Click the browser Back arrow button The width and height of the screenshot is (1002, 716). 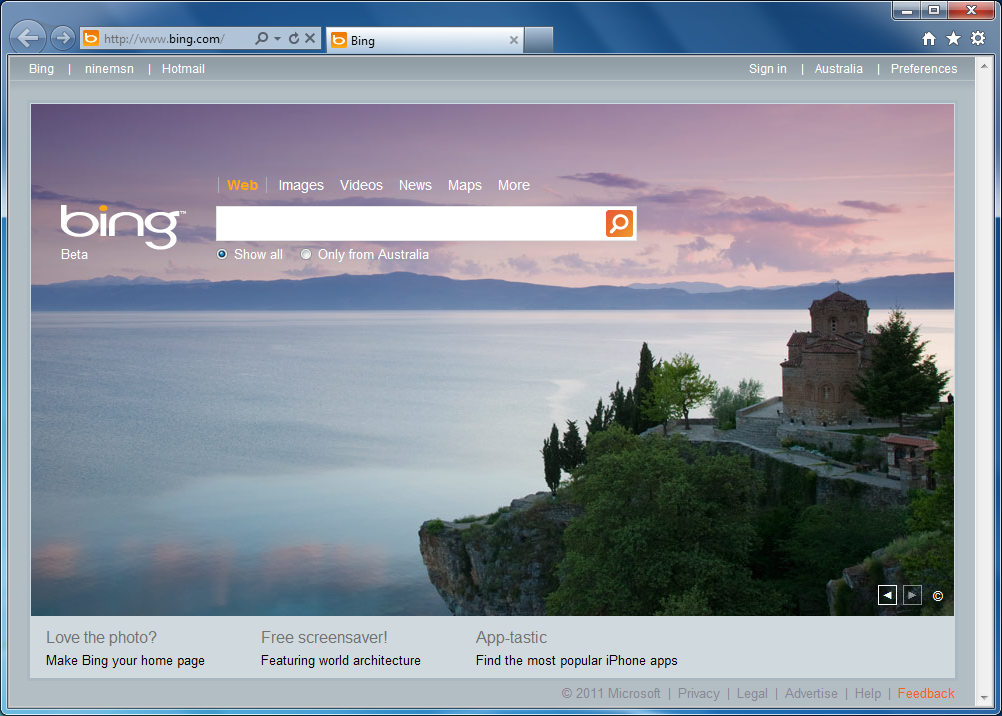click(27, 38)
